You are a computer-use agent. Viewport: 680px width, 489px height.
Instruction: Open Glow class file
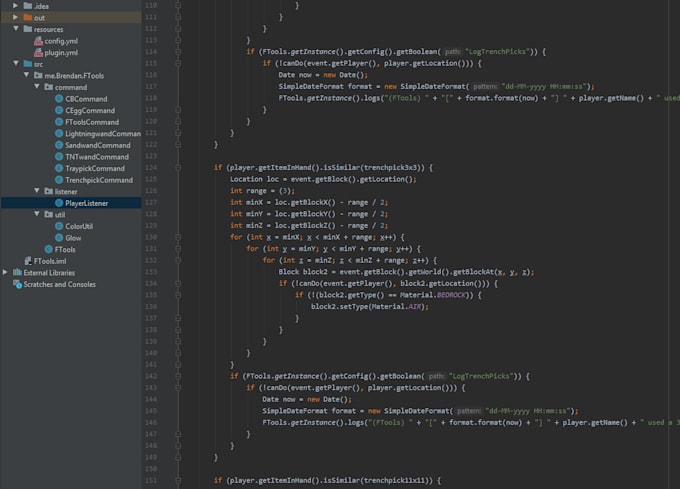(73, 238)
